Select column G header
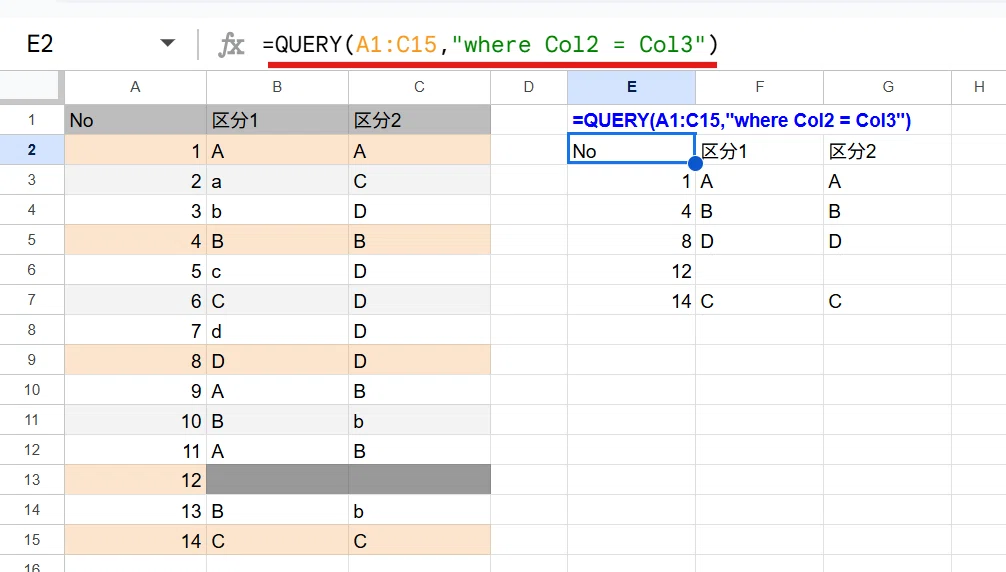 pyautogui.click(x=888, y=87)
